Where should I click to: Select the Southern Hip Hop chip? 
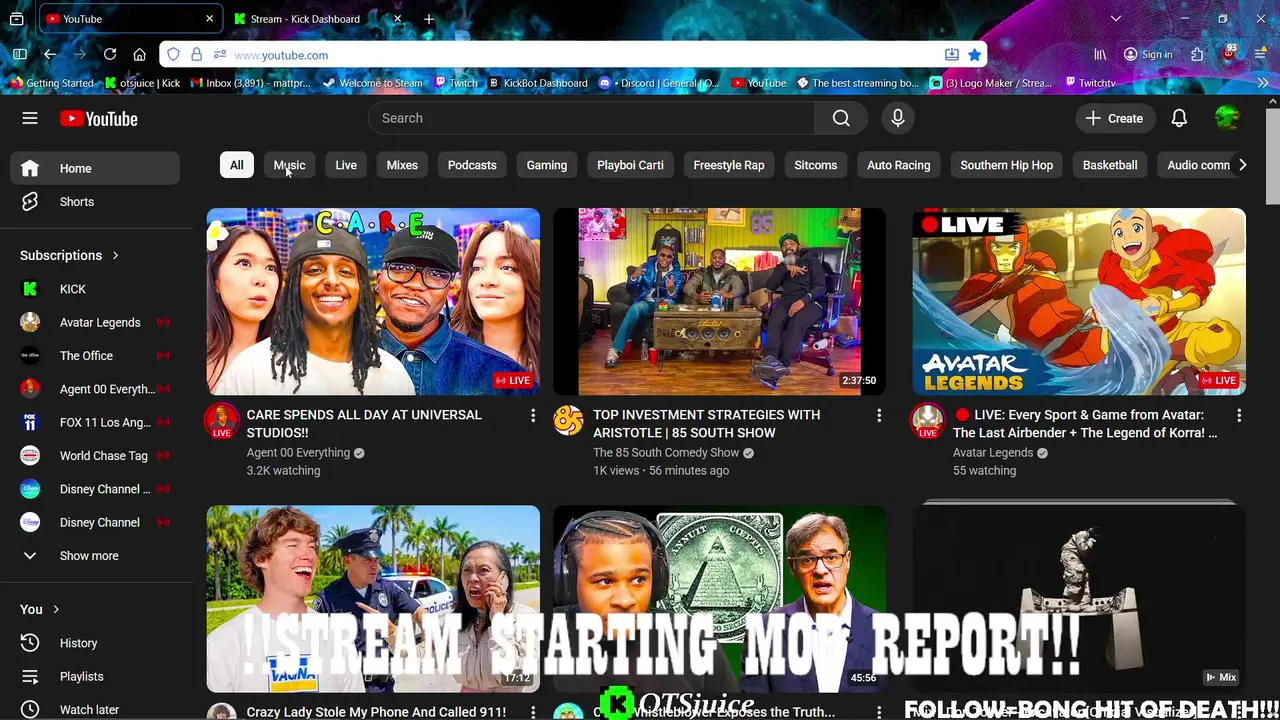(1007, 165)
